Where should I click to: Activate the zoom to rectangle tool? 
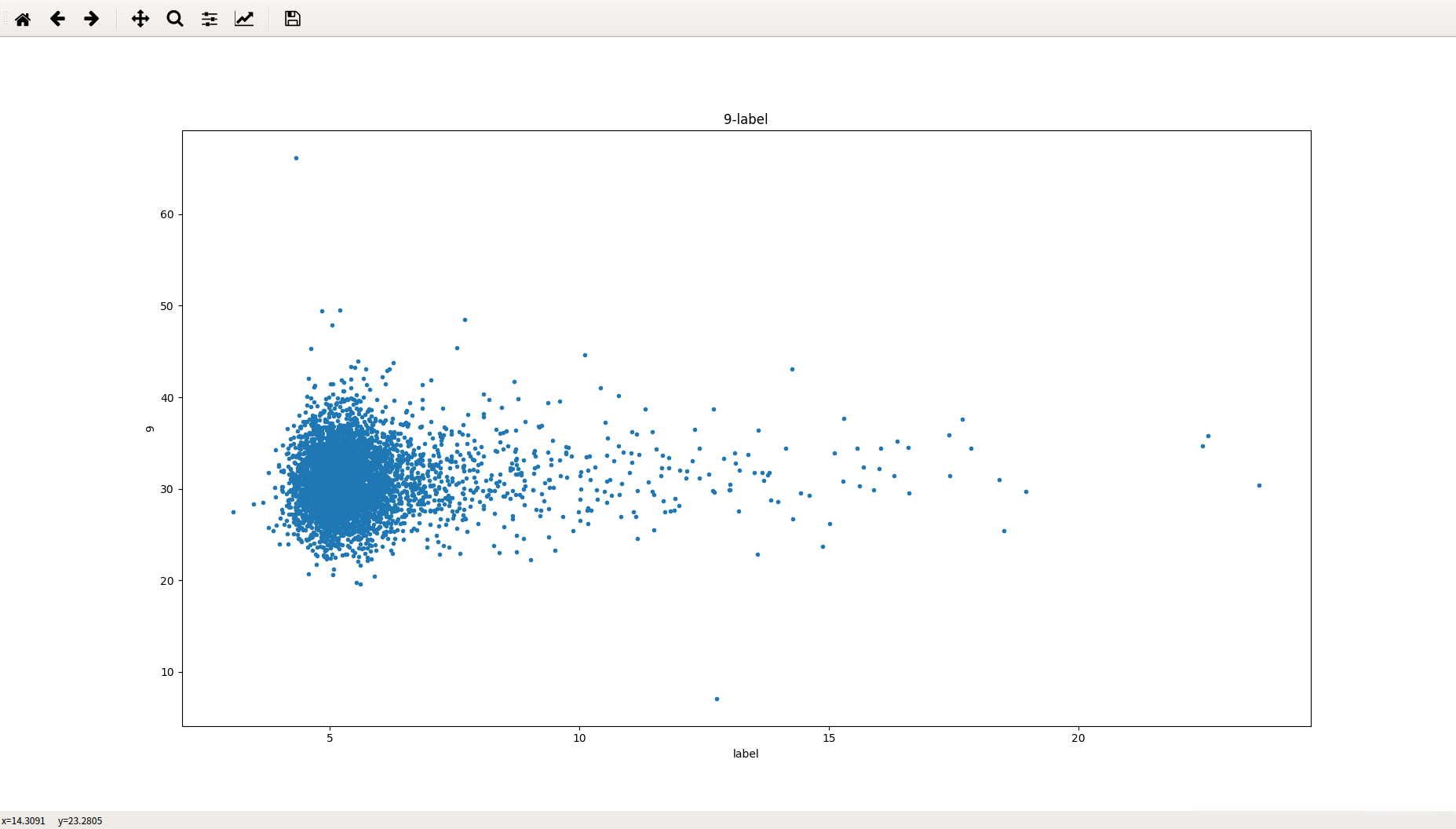(x=175, y=19)
